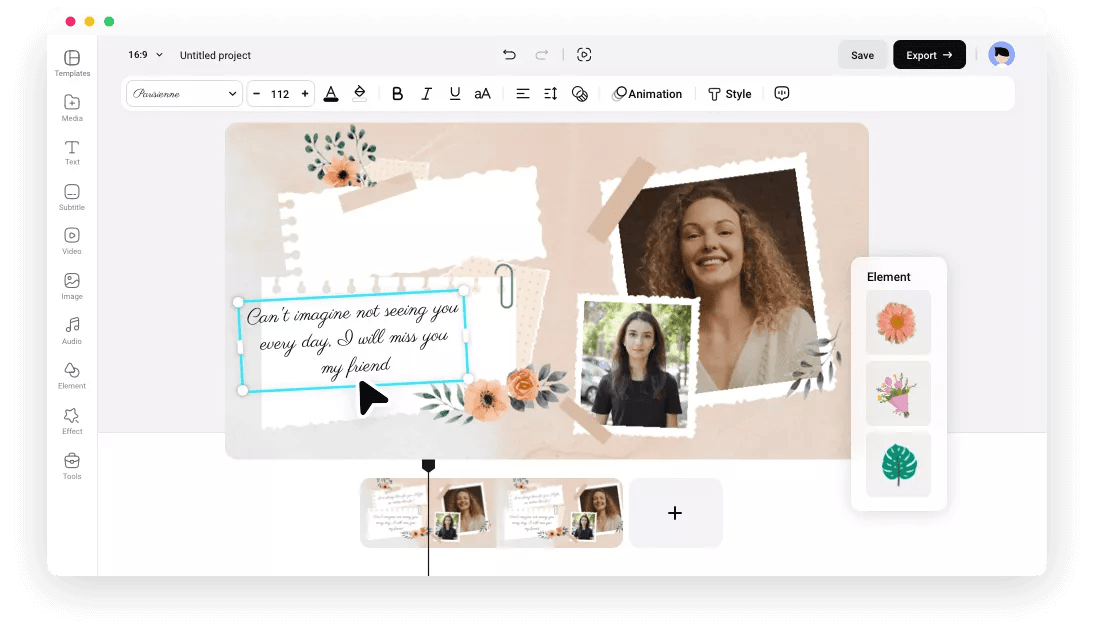Open the Parisienne font dropdown

[184, 93]
